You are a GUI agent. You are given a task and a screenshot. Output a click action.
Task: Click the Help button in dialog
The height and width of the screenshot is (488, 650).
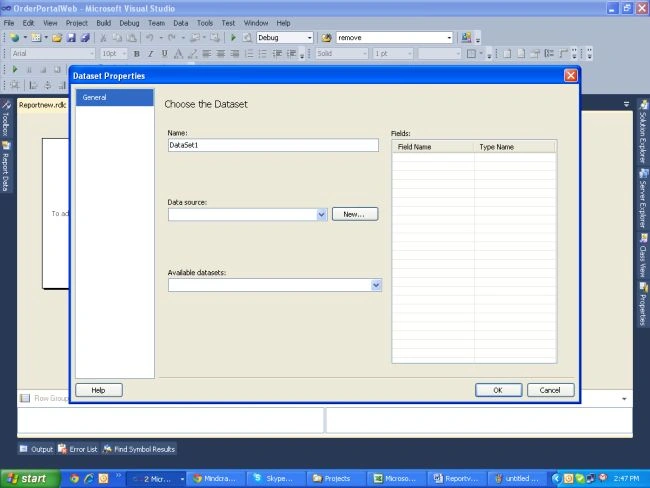click(99, 390)
